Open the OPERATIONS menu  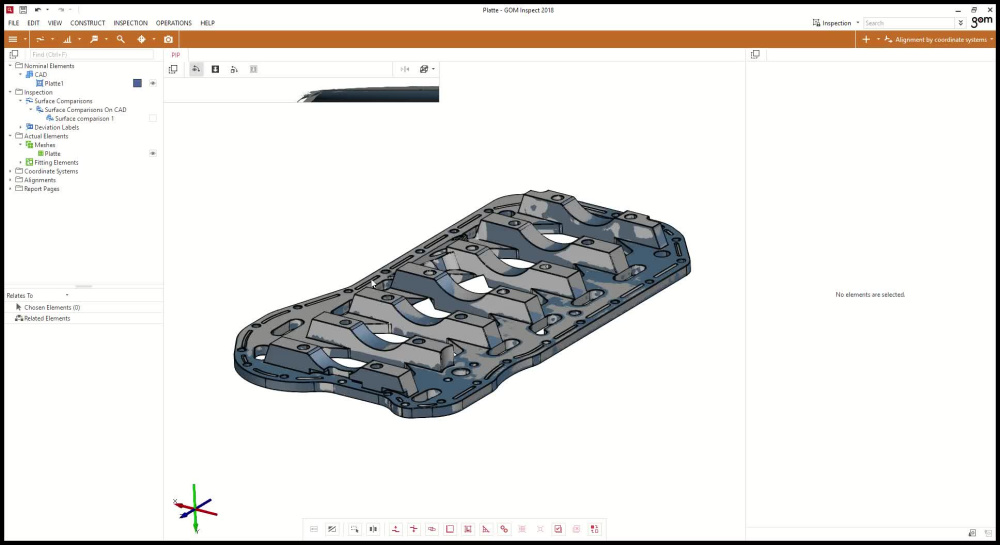[x=173, y=23]
